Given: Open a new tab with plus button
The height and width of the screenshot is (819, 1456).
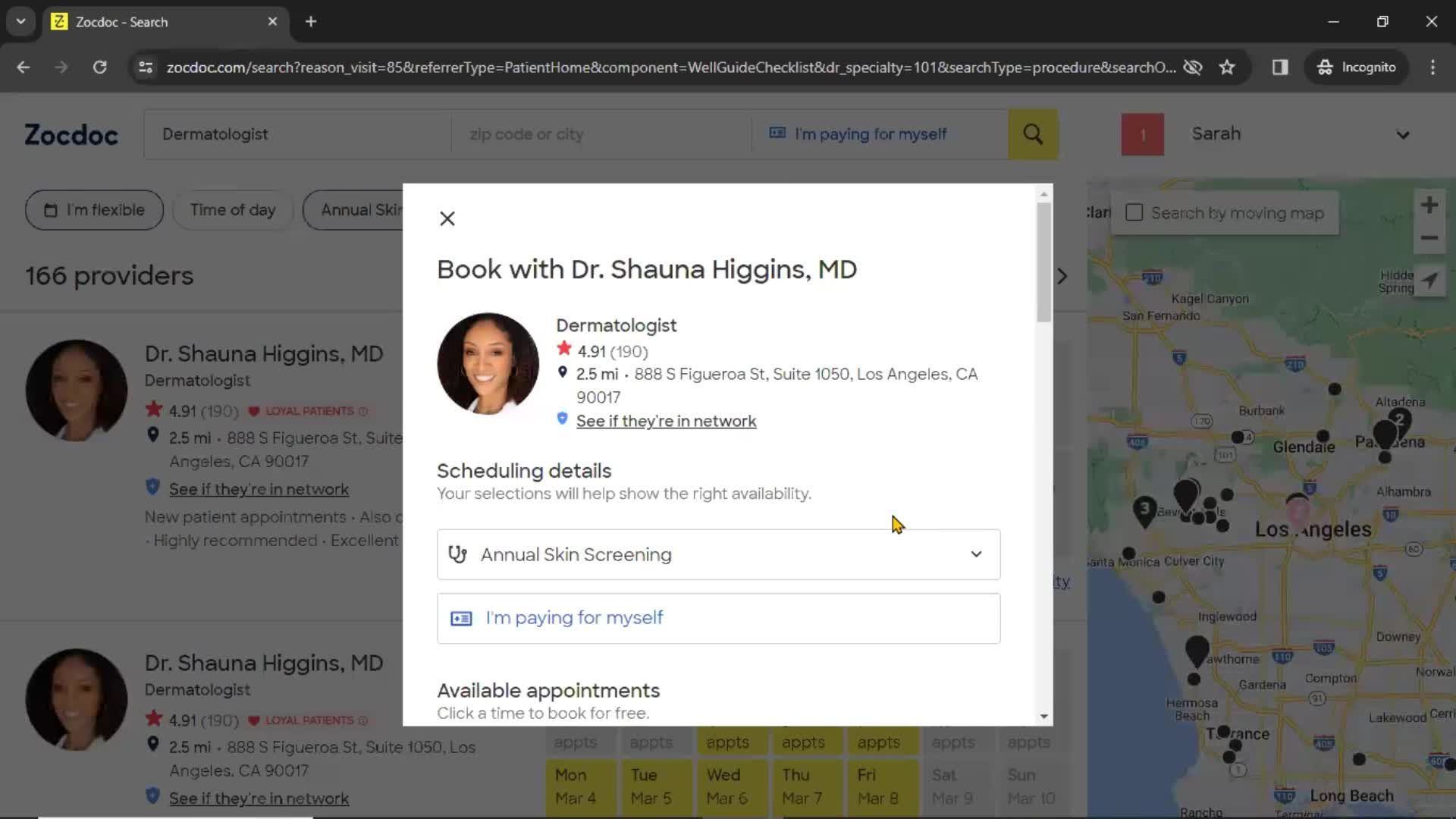Looking at the screenshot, I should [311, 21].
